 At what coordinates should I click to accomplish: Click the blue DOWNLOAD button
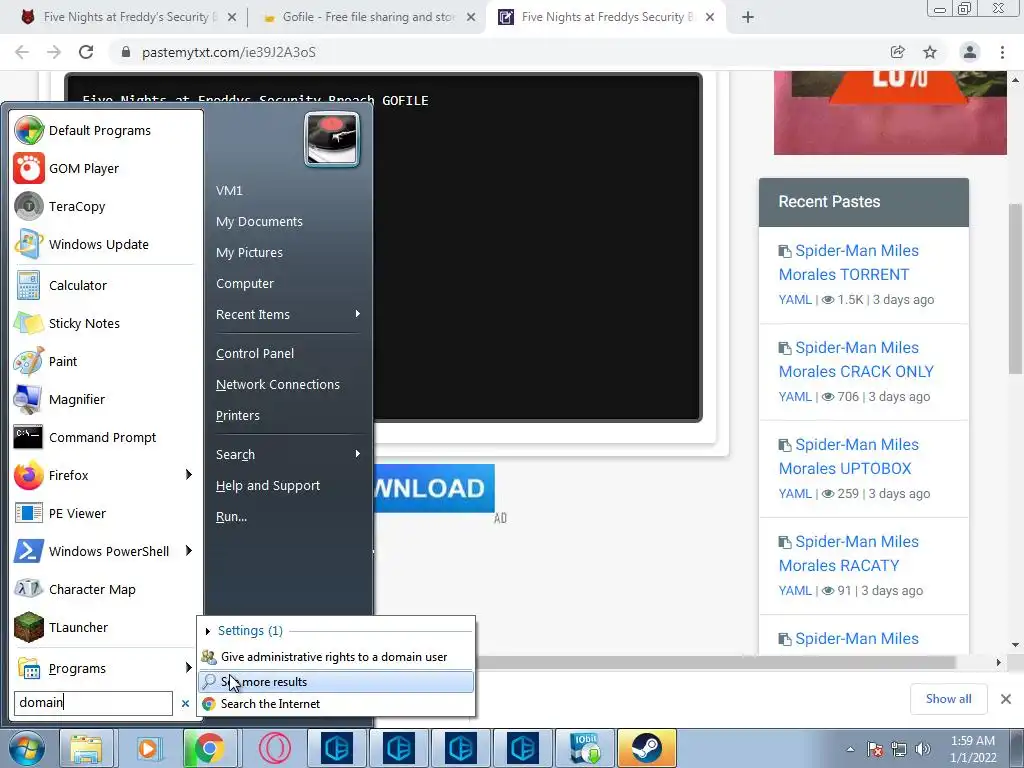(434, 488)
